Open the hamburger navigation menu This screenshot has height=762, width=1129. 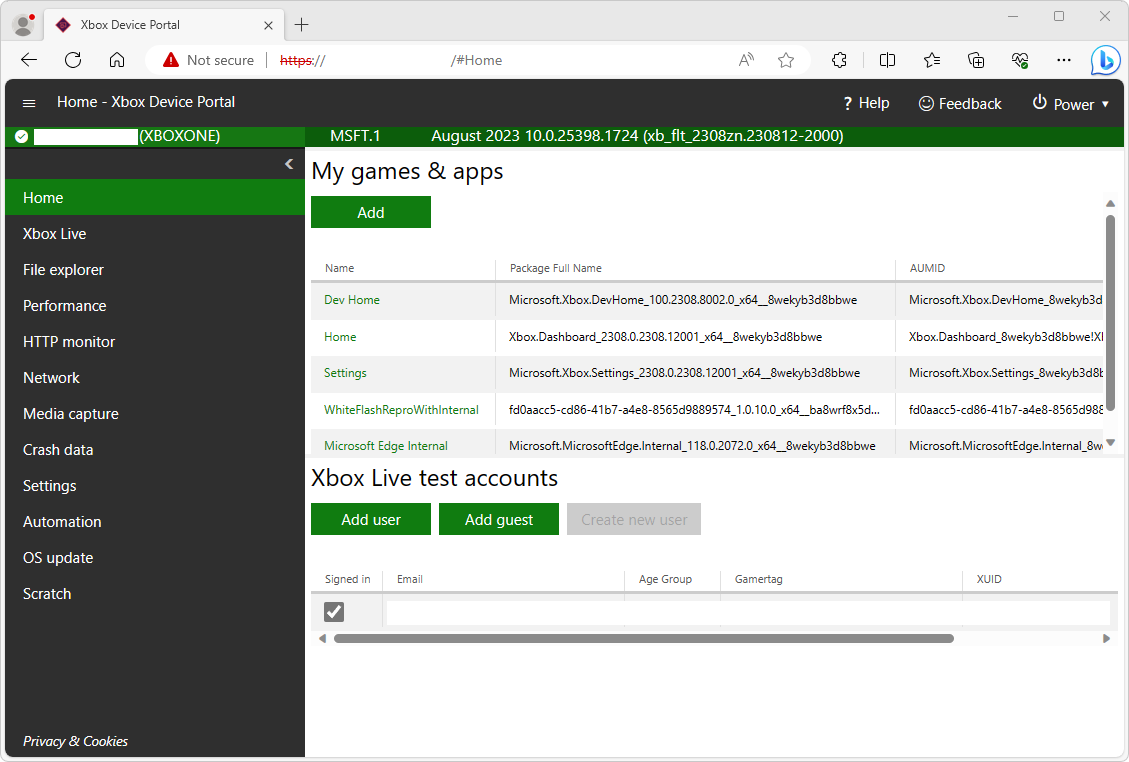[28, 102]
